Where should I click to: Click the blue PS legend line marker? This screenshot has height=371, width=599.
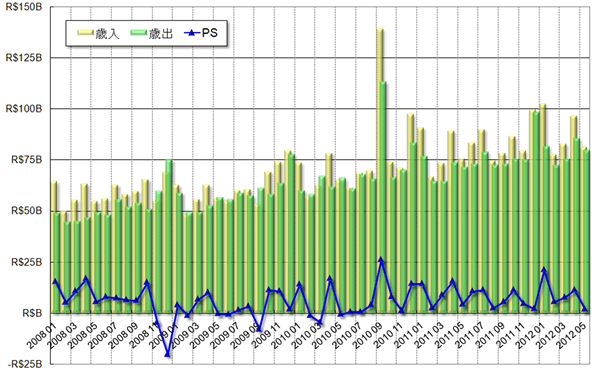(x=192, y=33)
